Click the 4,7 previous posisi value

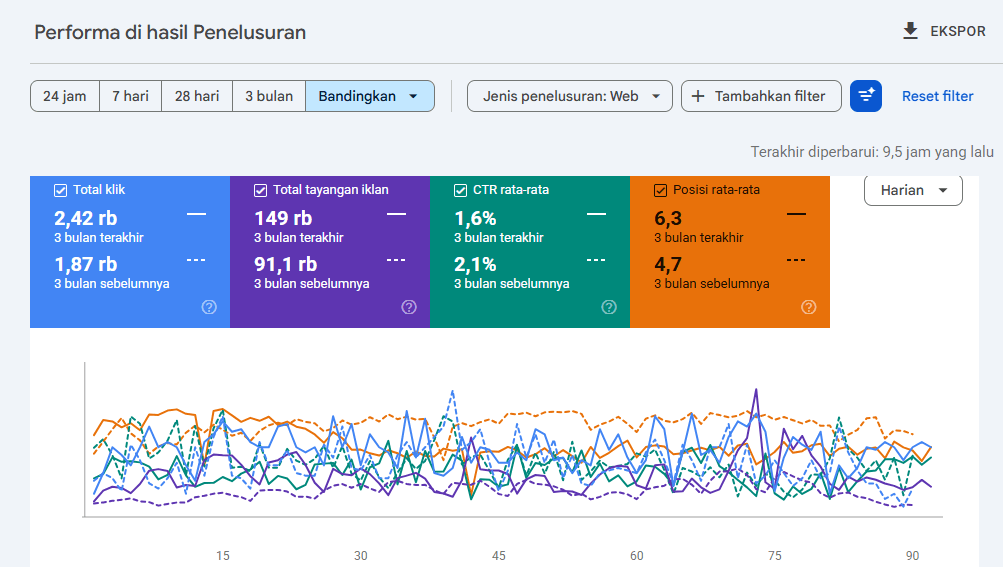pos(668,264)
